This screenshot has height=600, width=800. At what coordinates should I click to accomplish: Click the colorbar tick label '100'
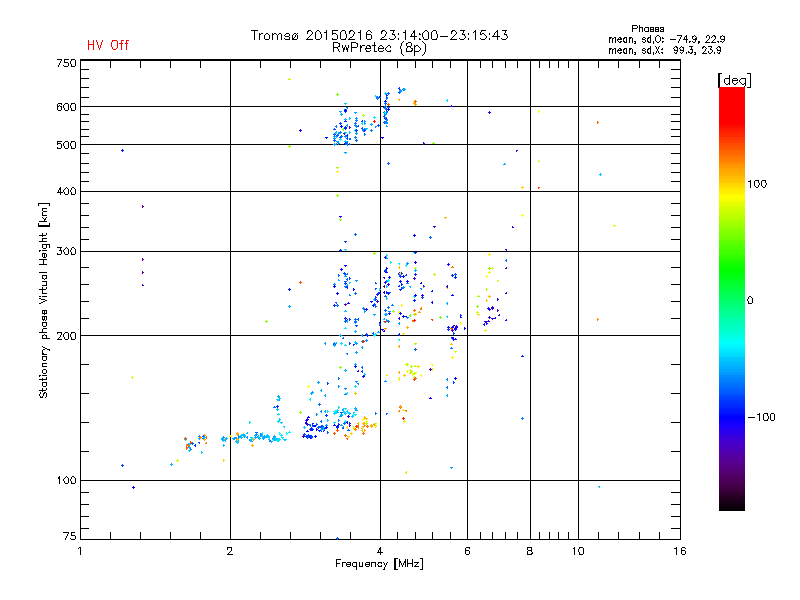[x=757, y=184]
